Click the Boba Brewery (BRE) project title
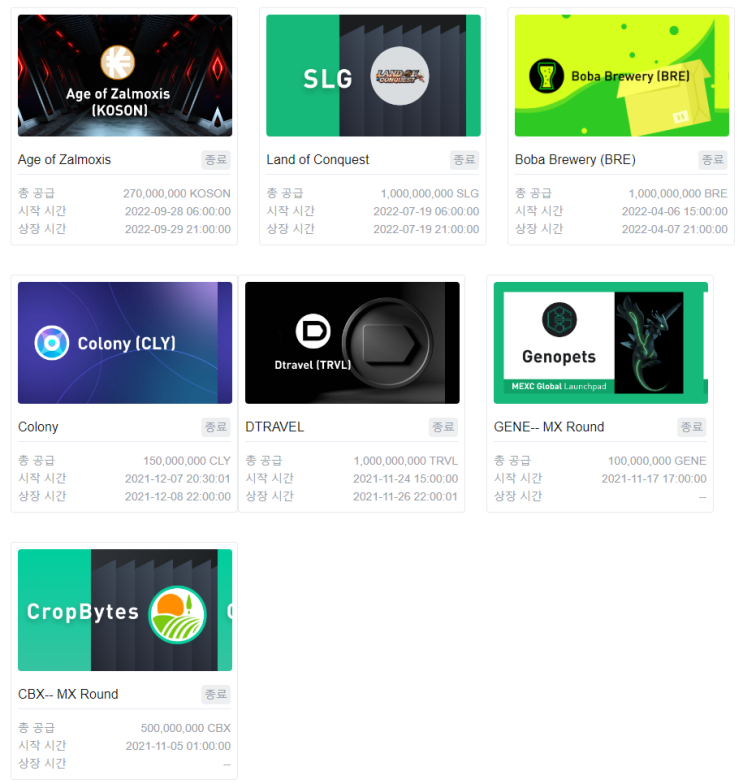This screenshot has width=743, height=784. 576,160
